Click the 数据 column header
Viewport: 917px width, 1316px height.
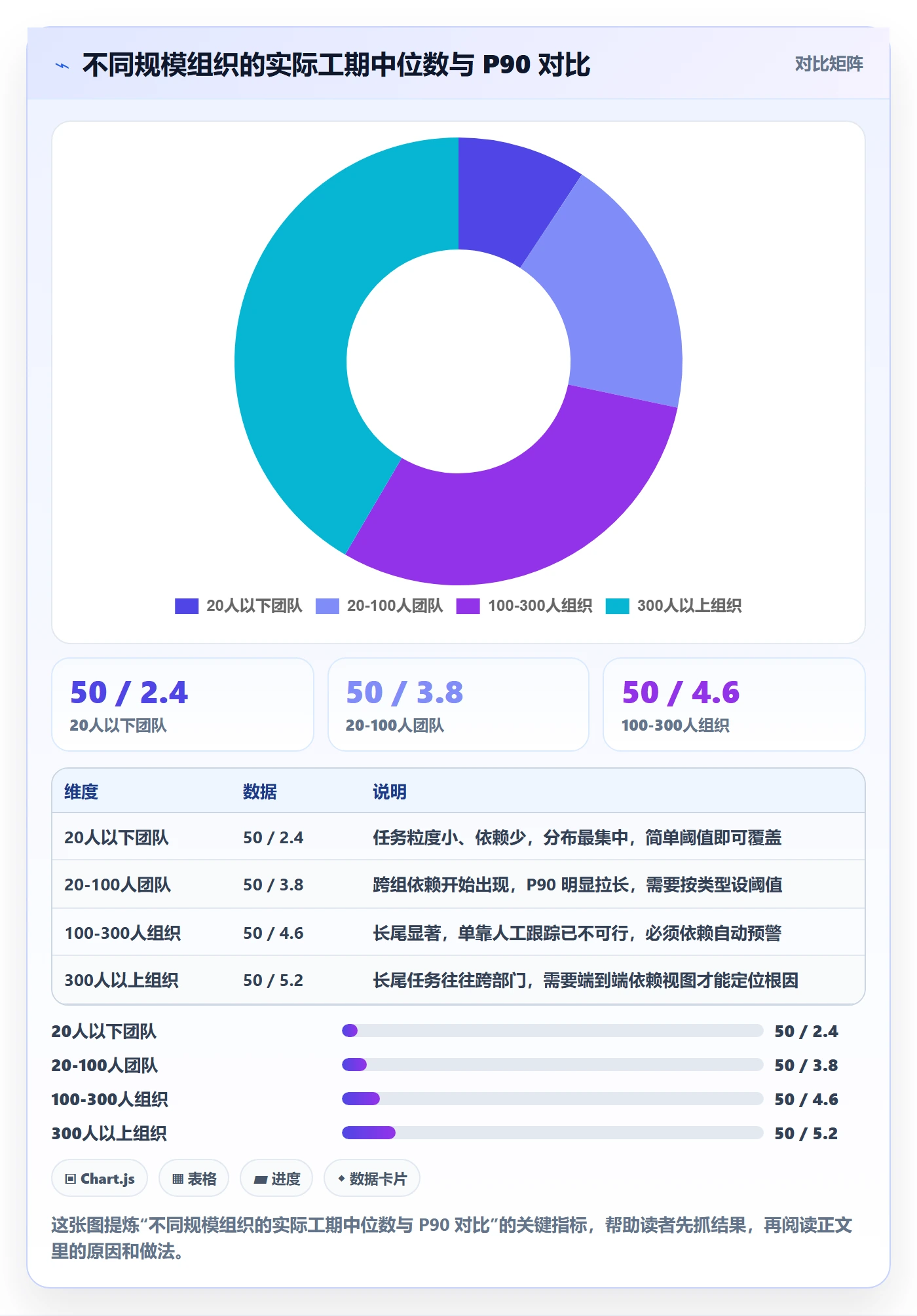coord(260,792)
